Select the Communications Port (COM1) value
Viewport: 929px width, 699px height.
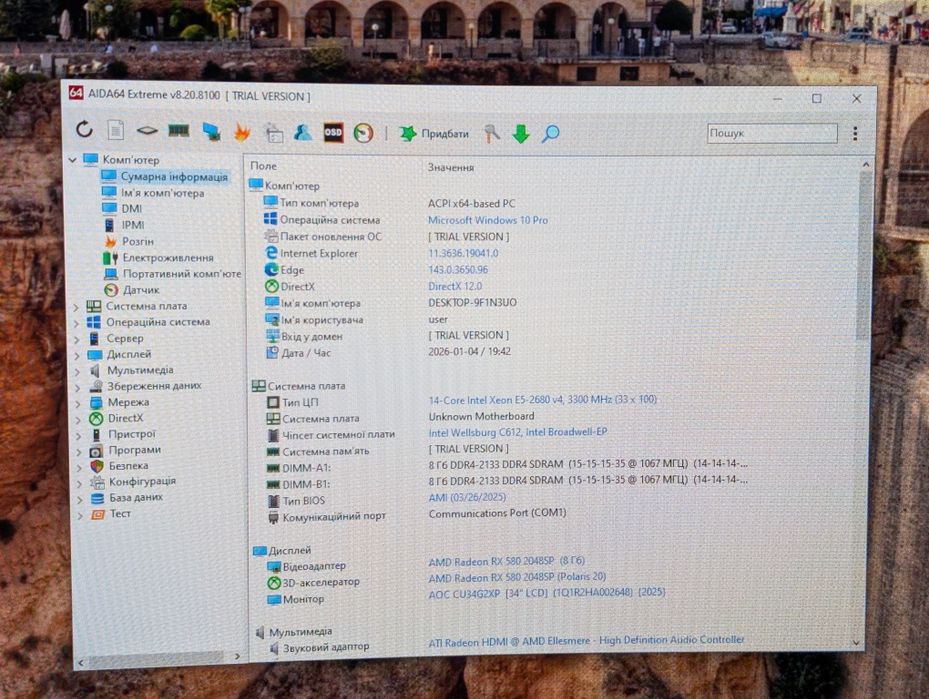[x=497, y=513]
